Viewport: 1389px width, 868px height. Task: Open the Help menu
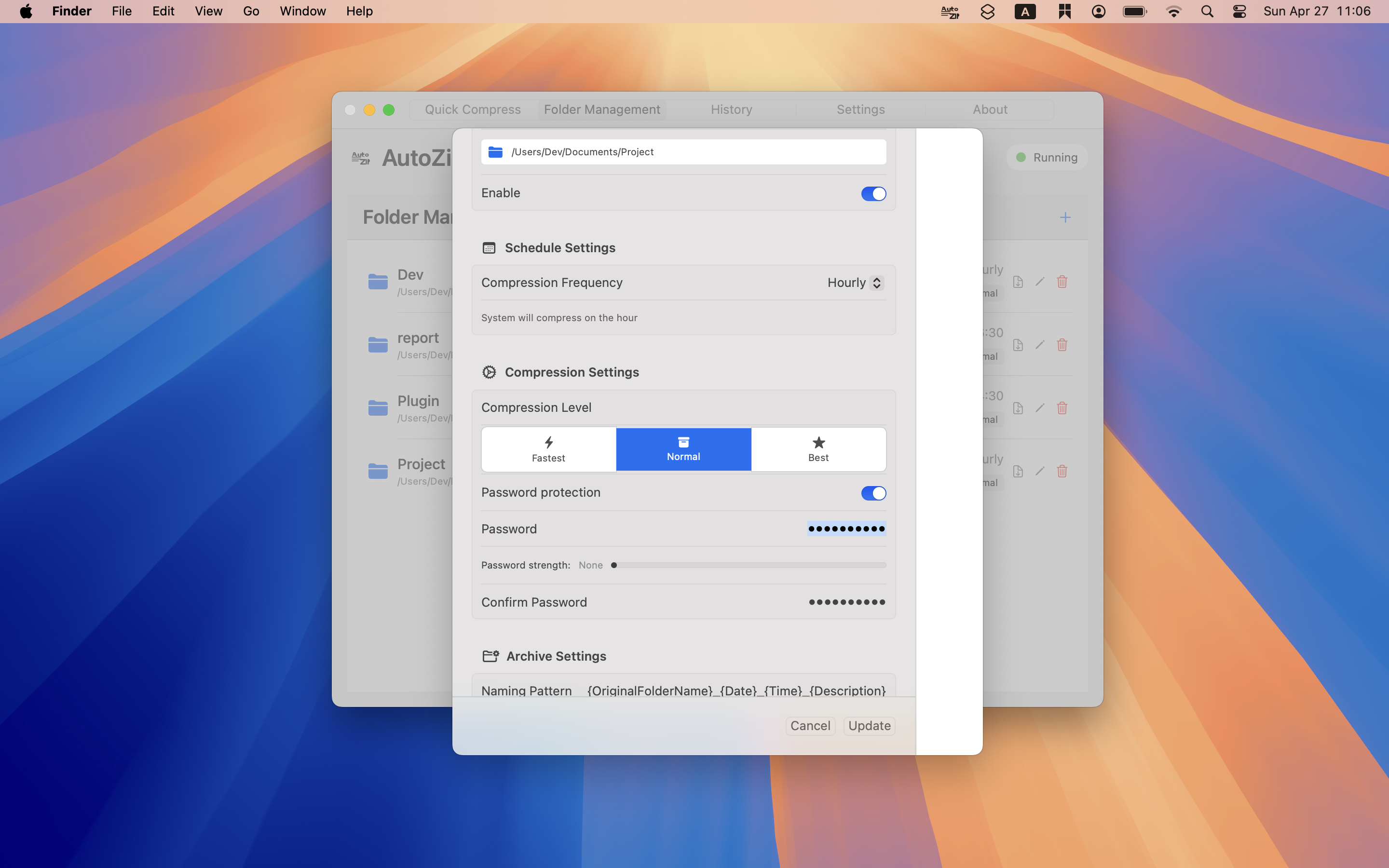click(x=359, y=12)
